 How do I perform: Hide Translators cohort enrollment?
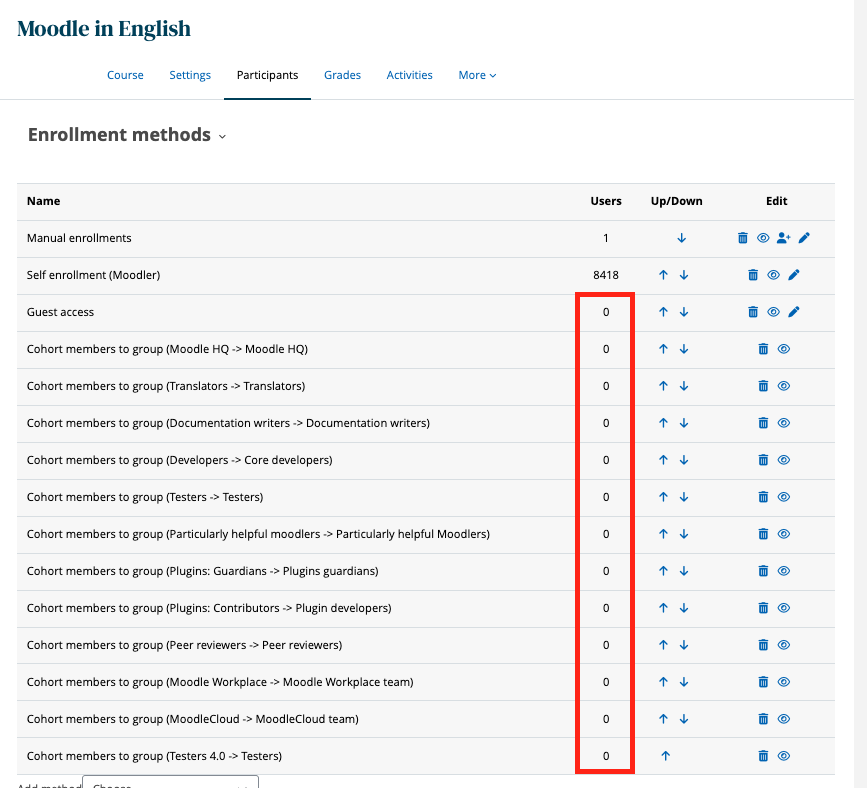click(x=784, y=386)
